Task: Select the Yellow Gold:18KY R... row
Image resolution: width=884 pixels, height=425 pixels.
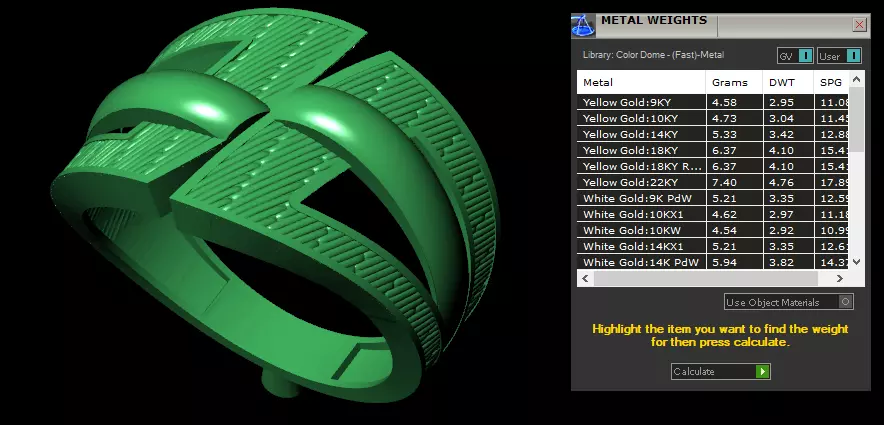Action: click(713, 166)
